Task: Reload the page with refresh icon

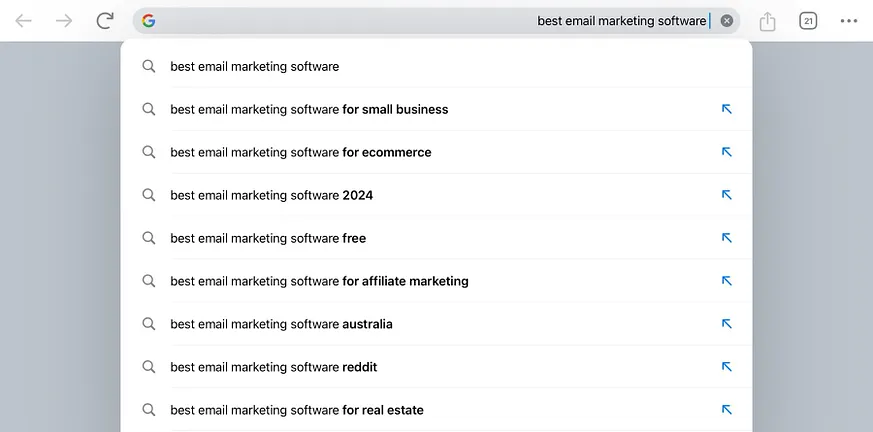Action: pos(105,21)
